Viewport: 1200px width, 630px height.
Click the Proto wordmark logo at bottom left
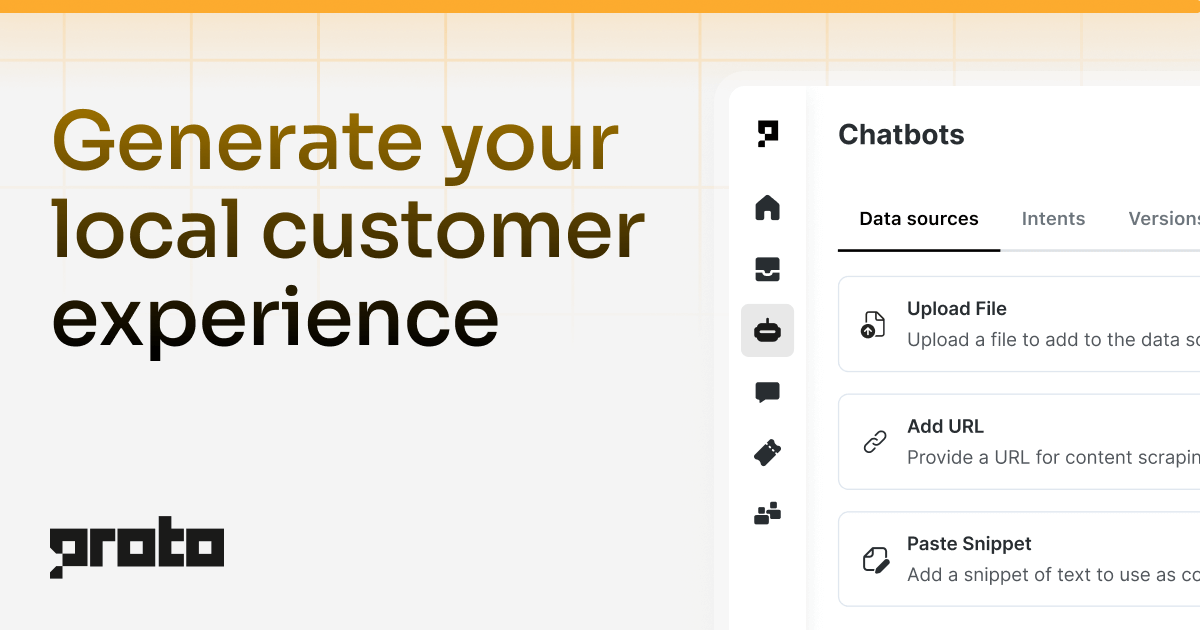coord(137,546)
